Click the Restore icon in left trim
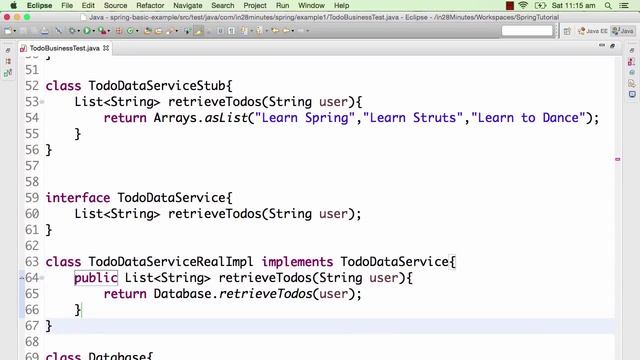 (8, 50)
